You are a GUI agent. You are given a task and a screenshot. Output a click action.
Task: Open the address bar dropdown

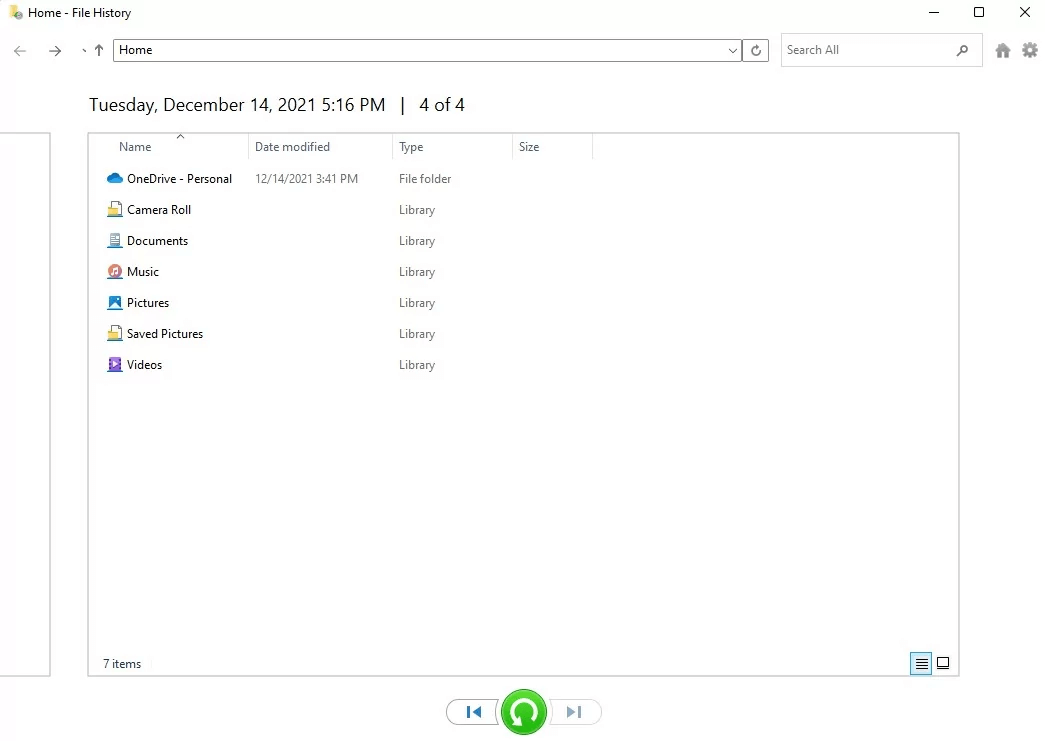[x=733, y=49]
